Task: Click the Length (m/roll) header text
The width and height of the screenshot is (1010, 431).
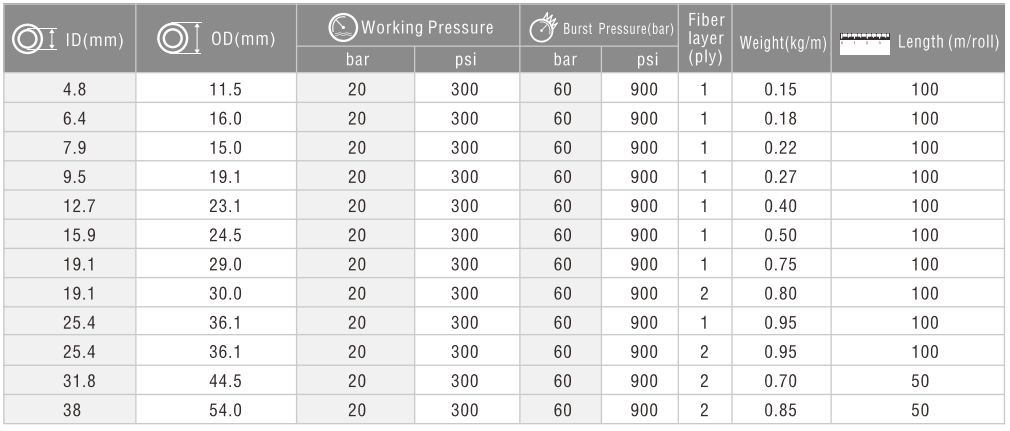Action: pos(948,43)
